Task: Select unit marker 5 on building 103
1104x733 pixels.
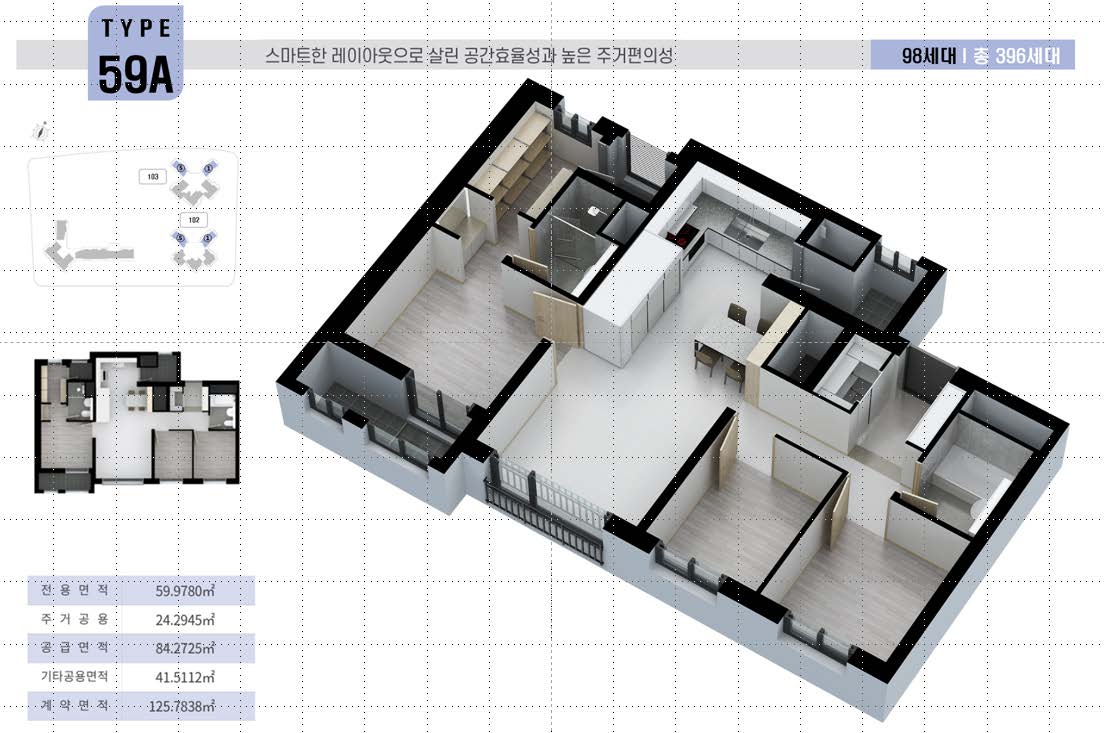Action: point(181,168)
